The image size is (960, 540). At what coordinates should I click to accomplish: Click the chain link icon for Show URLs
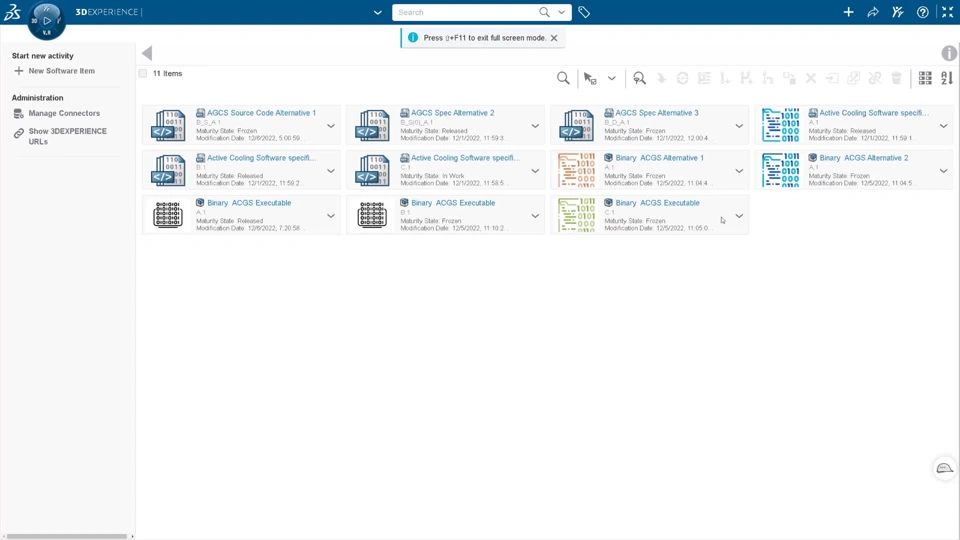click(18, 133)
